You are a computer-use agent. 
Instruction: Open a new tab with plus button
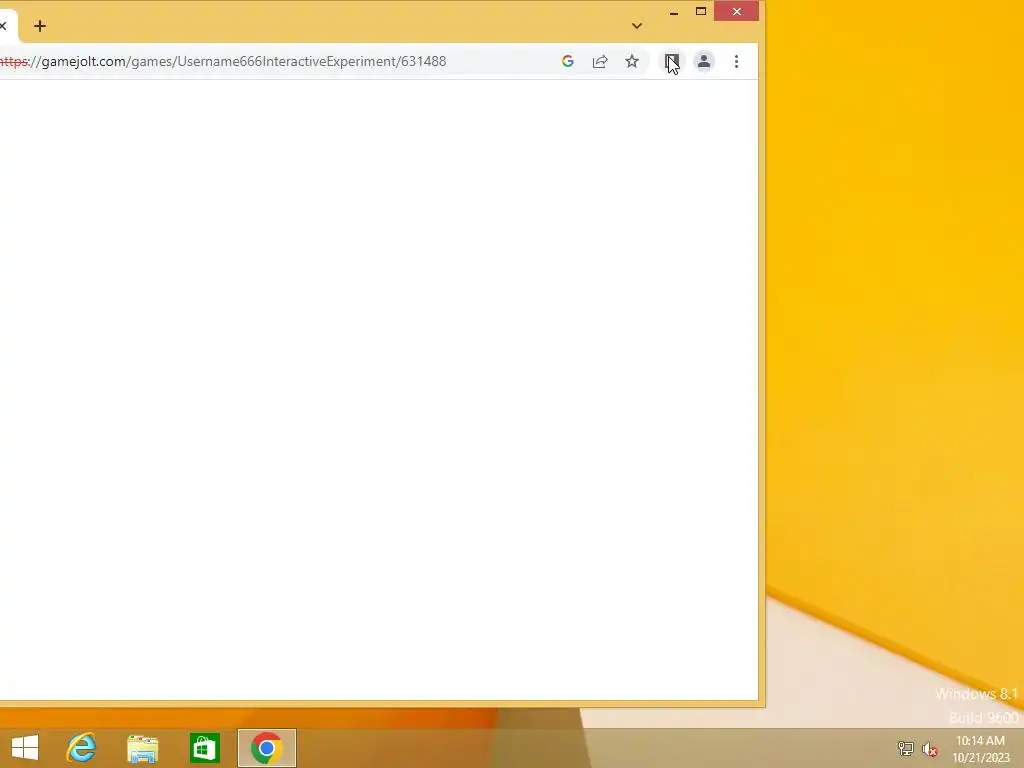[40, 26]
